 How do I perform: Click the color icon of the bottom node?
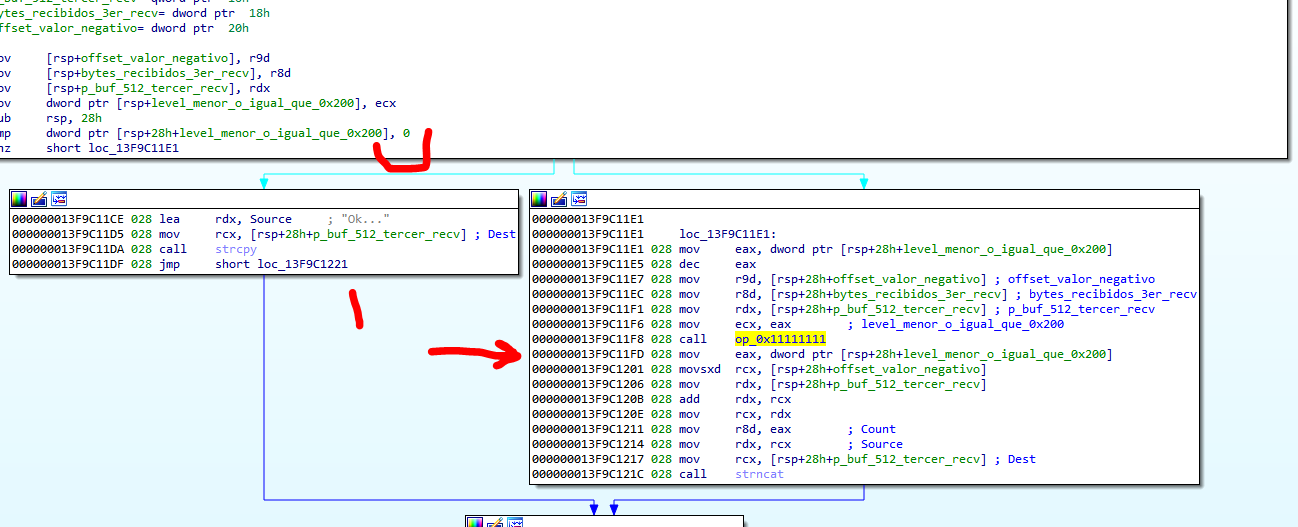point(475,522)
